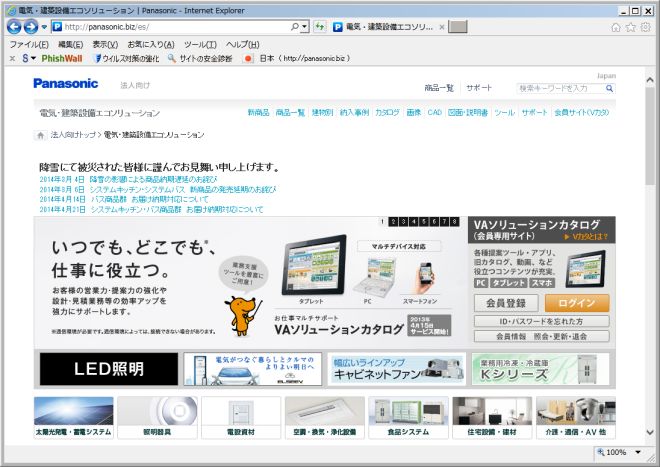The width and height of the screenshot is (660, 467).
Task: Click the browser Forward arrow button
Action: pyautogui.click(x=31, y=27)
